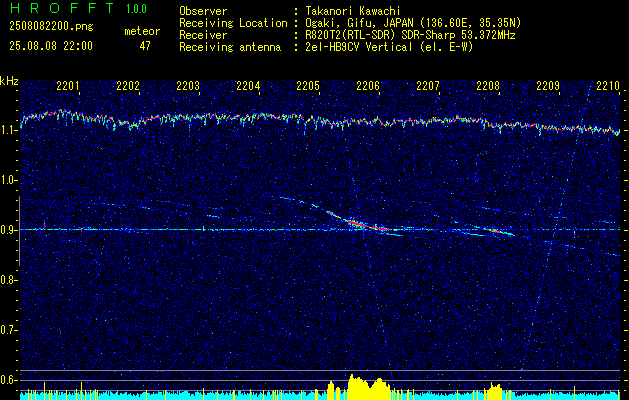Click the Observer field label
Screen dimensions: 629x400
203,11
